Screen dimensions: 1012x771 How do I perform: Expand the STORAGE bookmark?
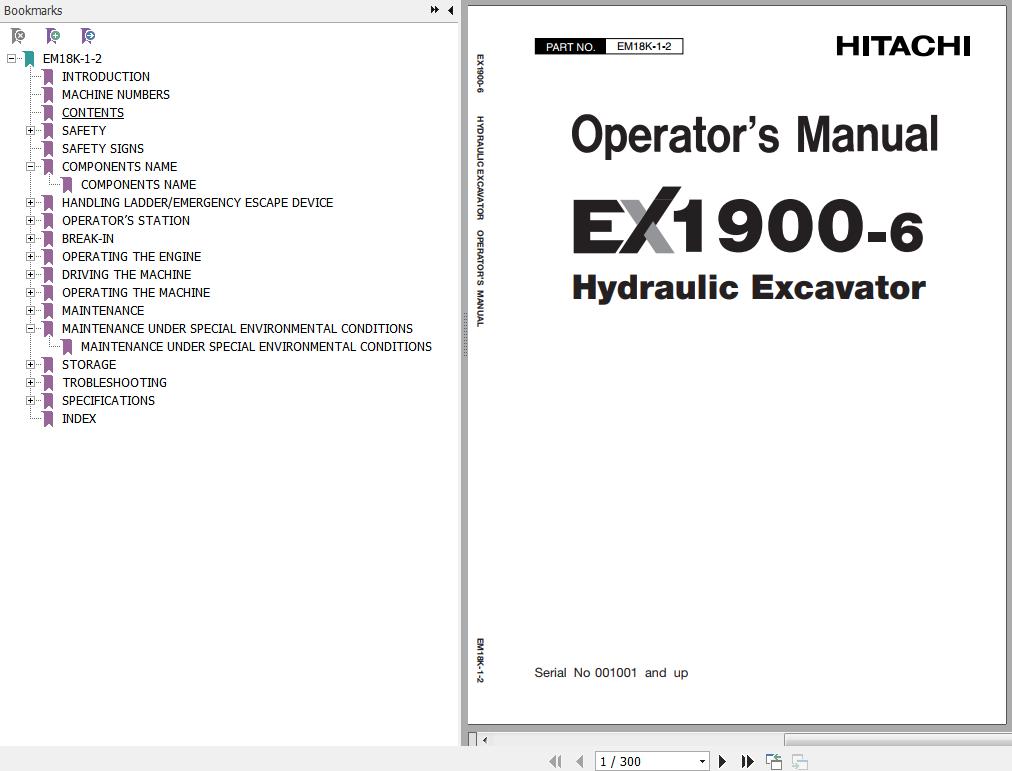[30, 365]
